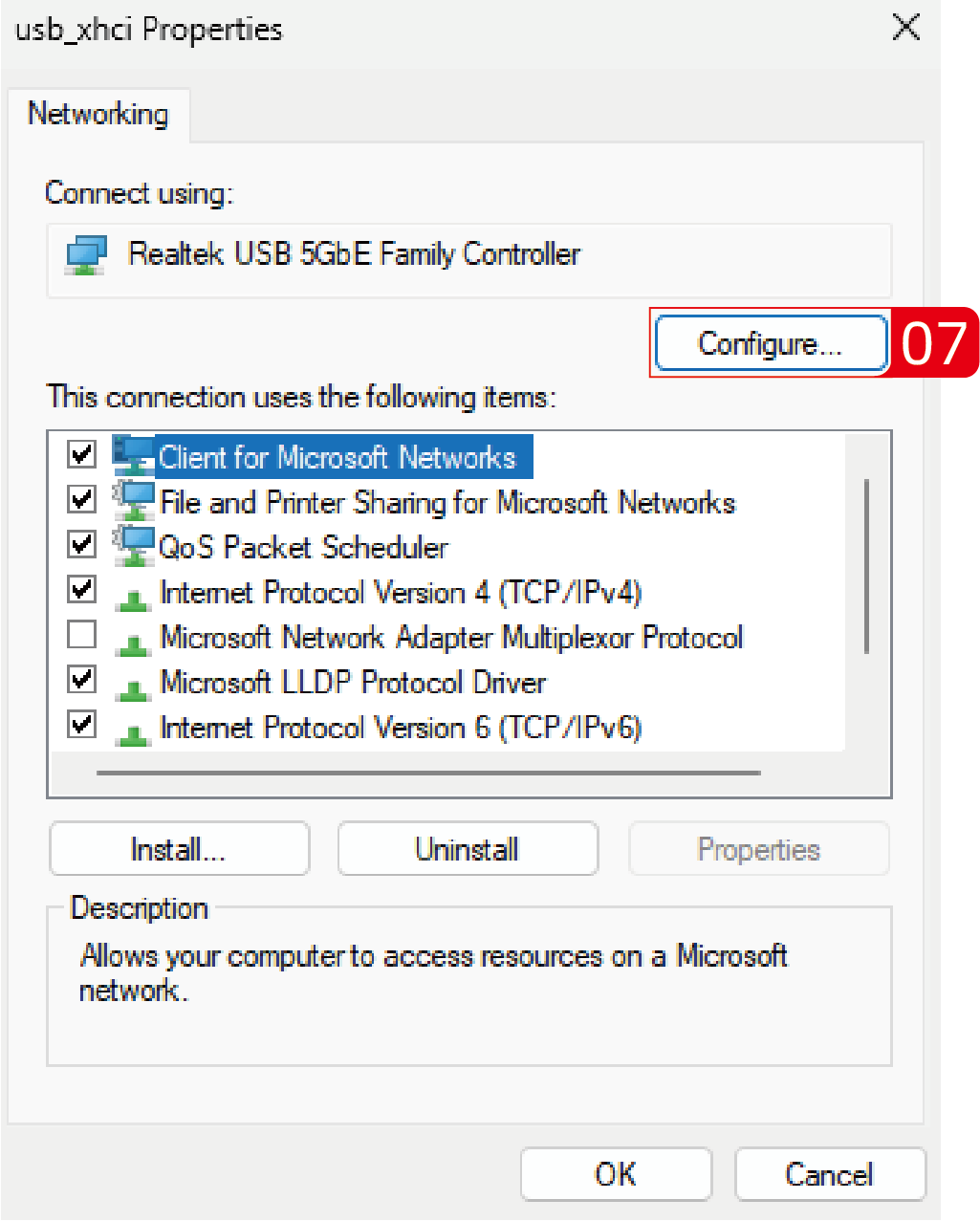This screenshot has width=980, height=1221.
Task: Open the adapter Configure dialog
Action: (x=771, y=343)
